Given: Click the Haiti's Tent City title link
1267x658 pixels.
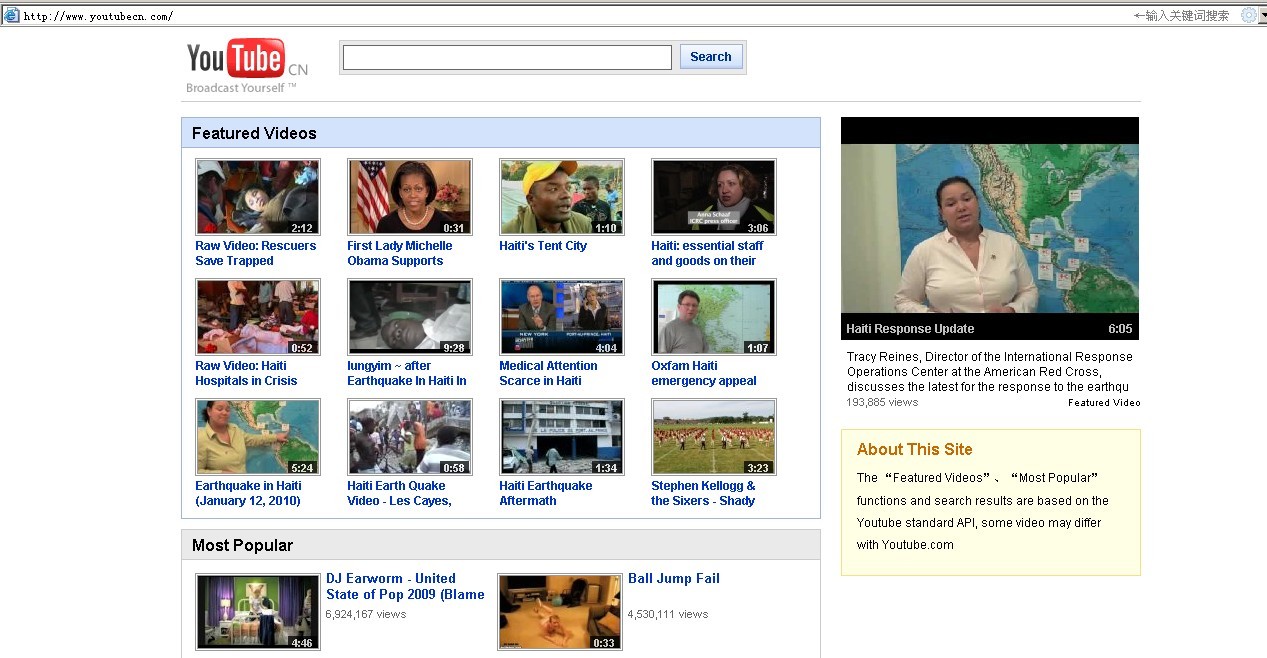Looking at the screenshot, I should [543, 246].
